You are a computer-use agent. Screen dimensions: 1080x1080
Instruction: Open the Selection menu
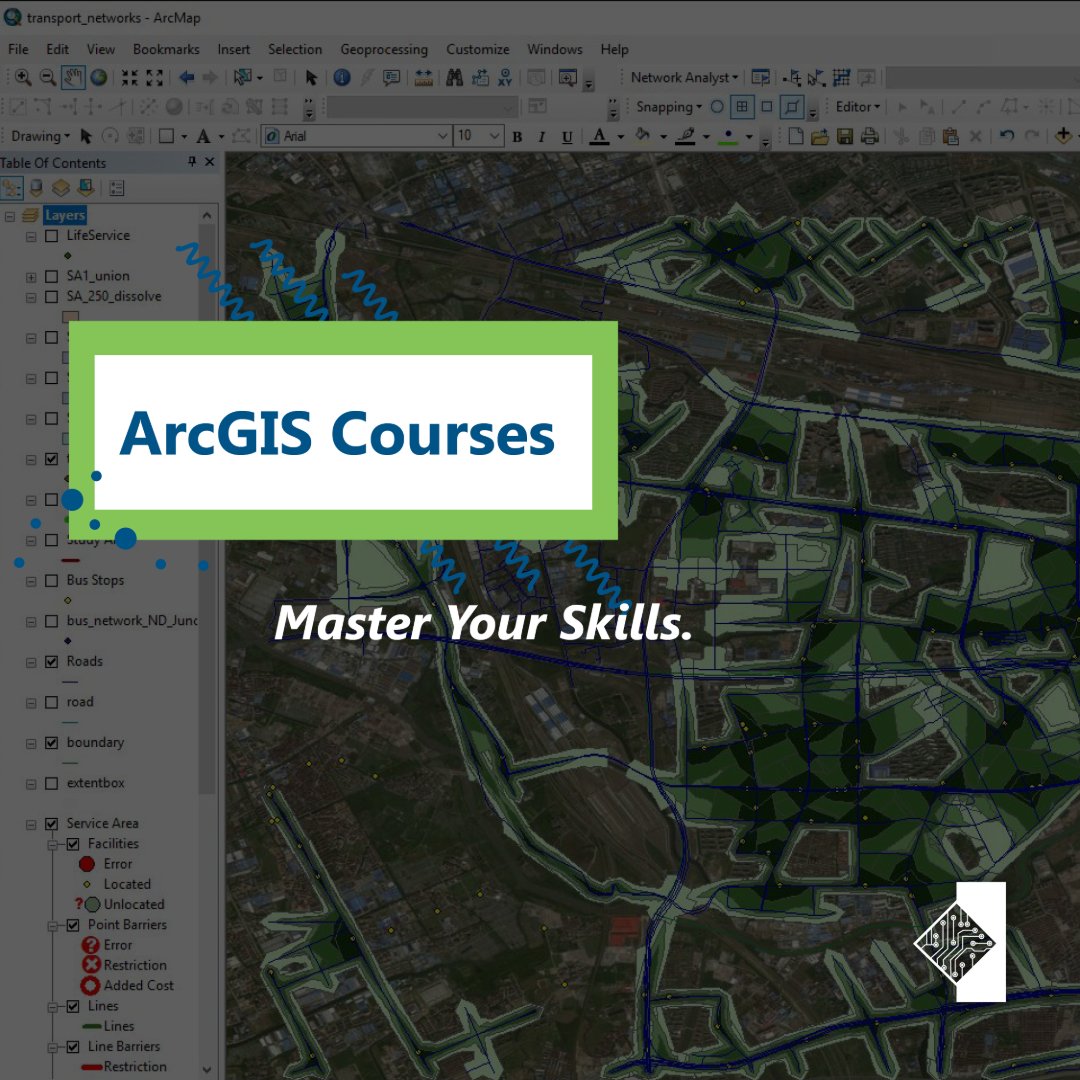295,50
